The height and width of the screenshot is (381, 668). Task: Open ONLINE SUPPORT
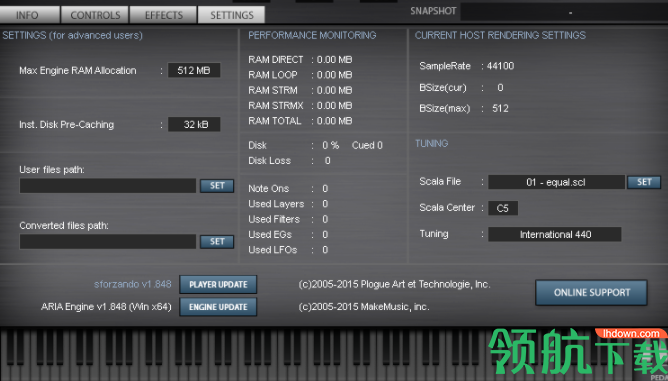point(591,292)
